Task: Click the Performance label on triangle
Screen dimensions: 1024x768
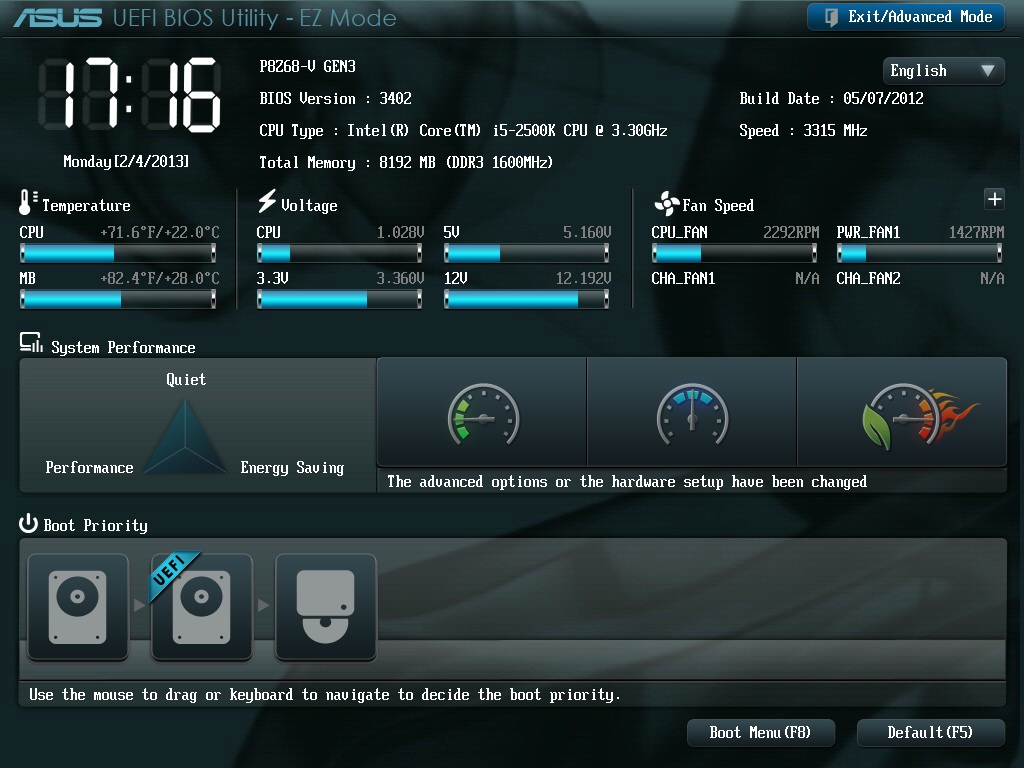Action: pos(89,468)
